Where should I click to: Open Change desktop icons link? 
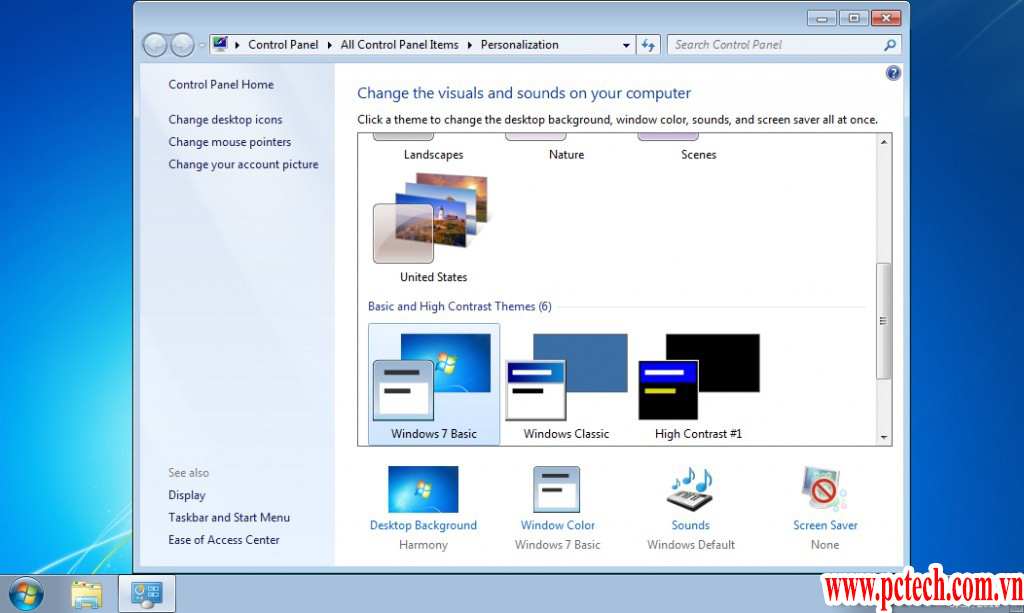point(225,120)
